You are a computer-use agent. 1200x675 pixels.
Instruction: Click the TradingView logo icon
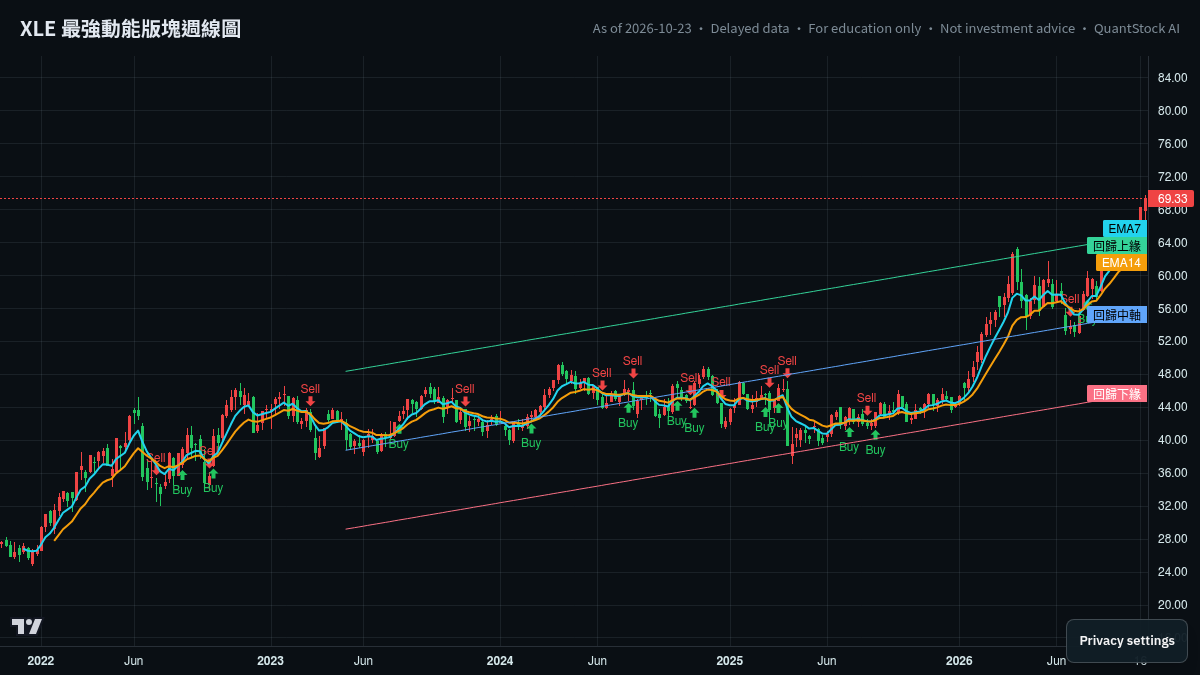[x=27, y=626]
